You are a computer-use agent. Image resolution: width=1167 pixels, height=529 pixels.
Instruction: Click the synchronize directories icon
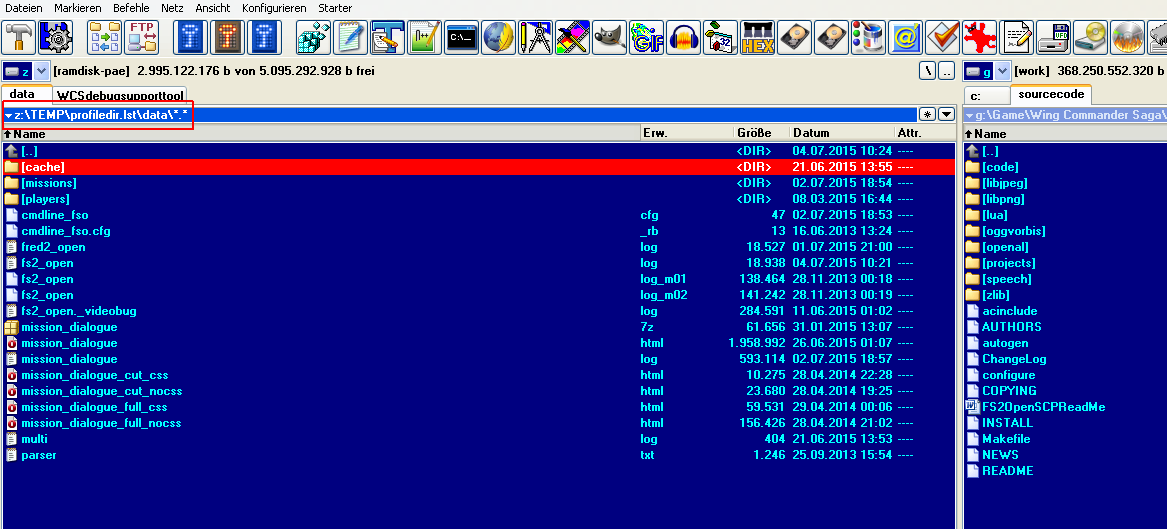(x=104, y=38)
